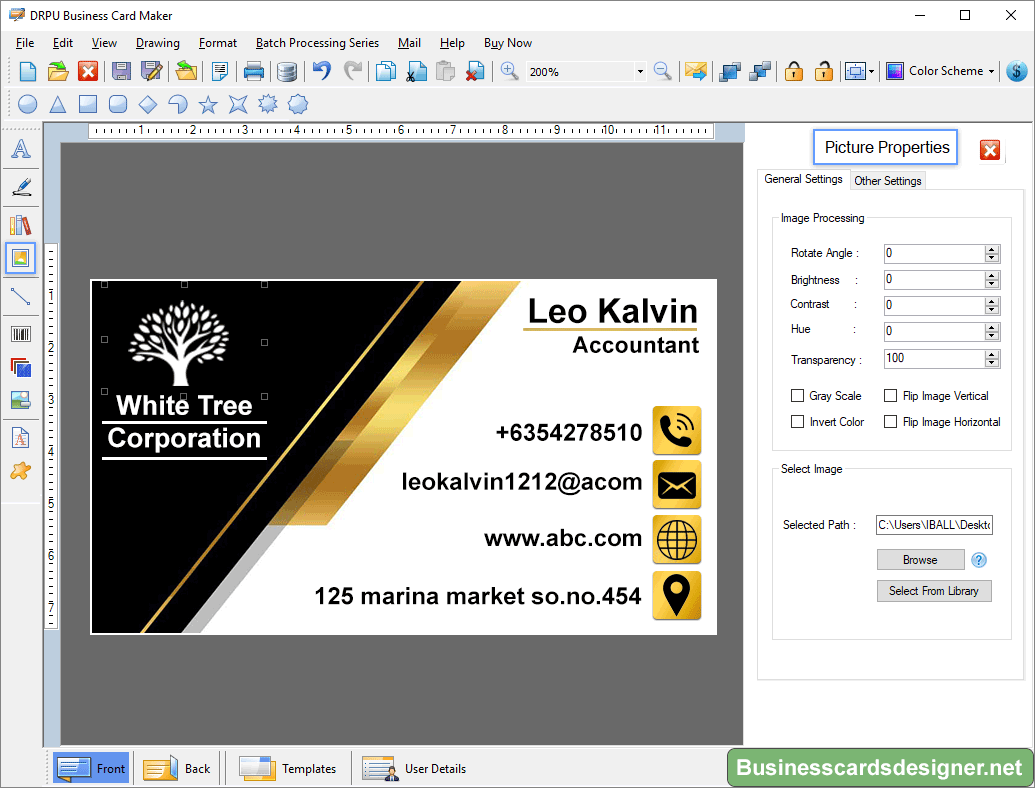Lock the selected object

tap(793, 71)
